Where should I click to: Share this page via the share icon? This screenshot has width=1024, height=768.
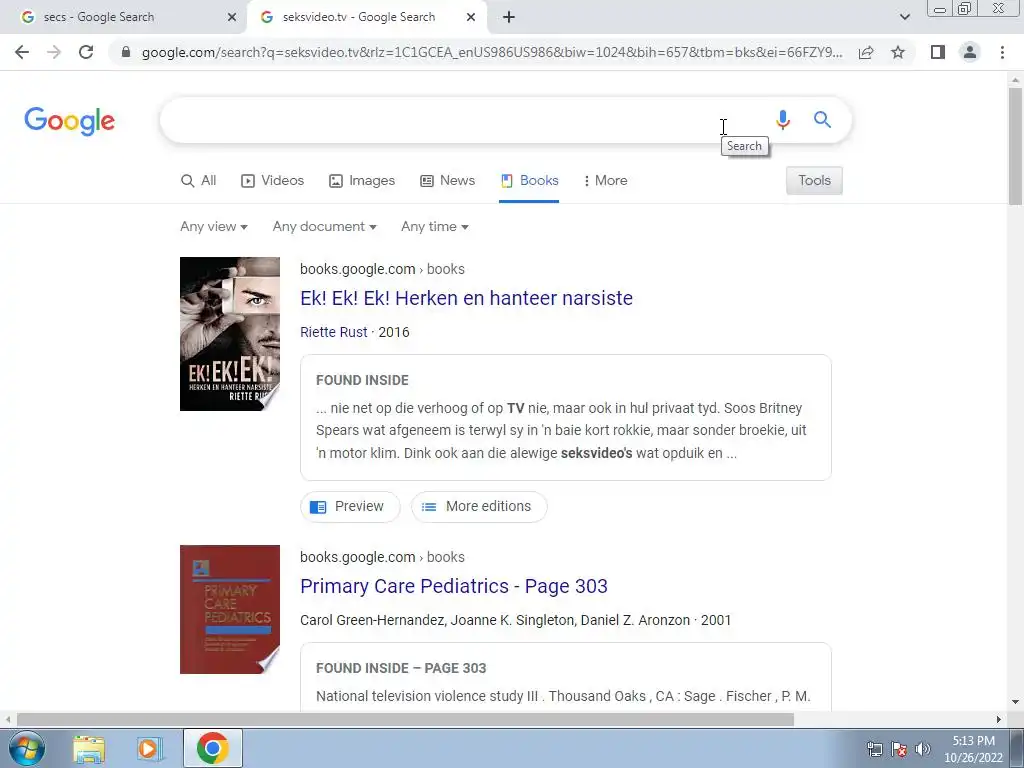tap(866, 52)
